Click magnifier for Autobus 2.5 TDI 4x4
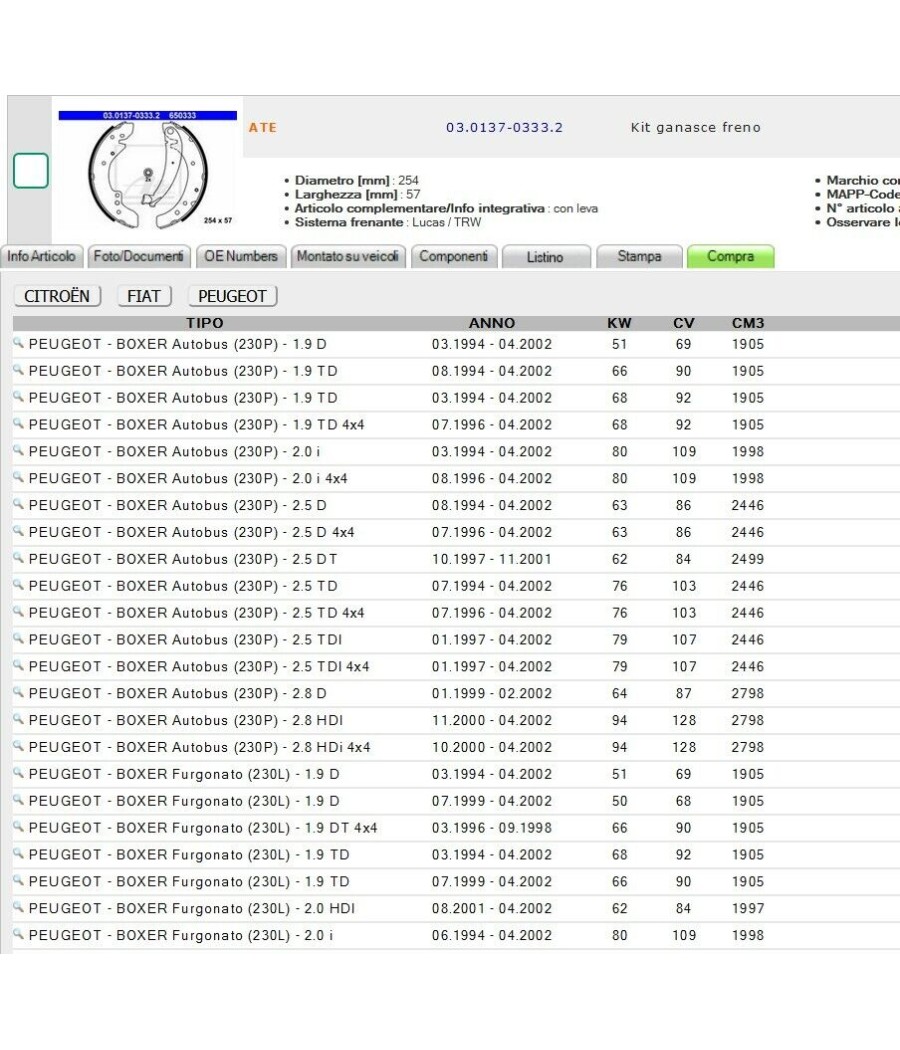 [18, 666]
